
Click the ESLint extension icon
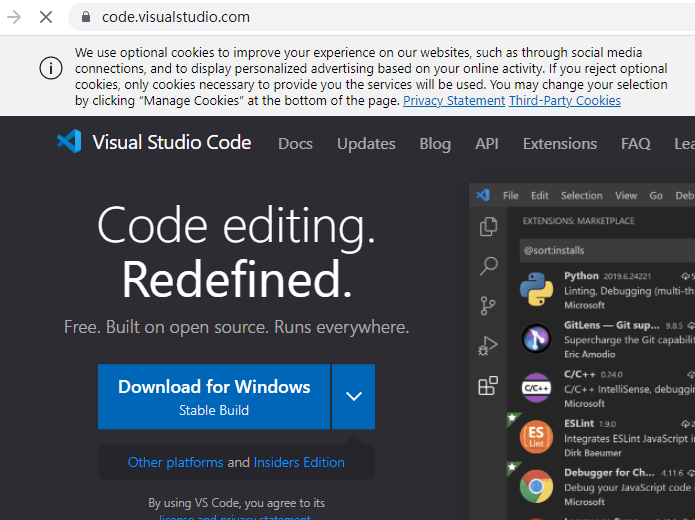[x=536, y=437]
